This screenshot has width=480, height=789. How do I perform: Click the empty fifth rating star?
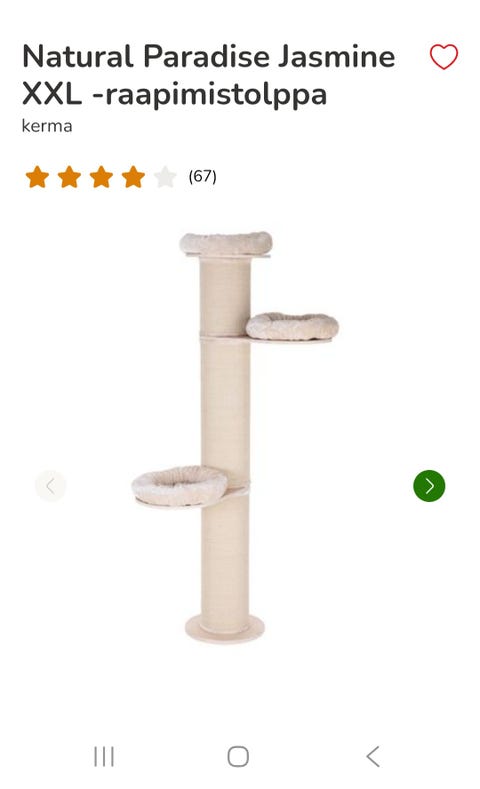[165, 177]
